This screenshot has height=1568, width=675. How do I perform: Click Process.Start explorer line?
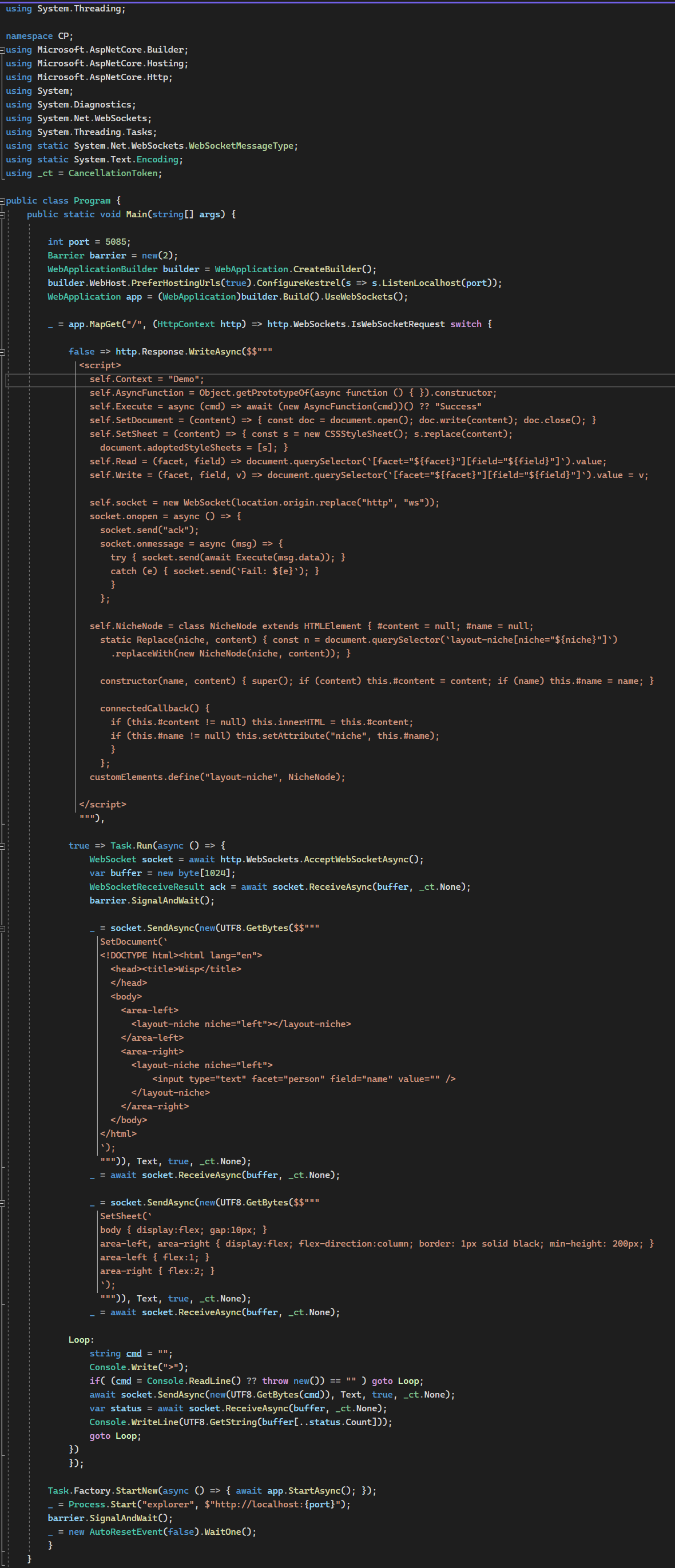pyautogui.click(x=199, y=1504)
